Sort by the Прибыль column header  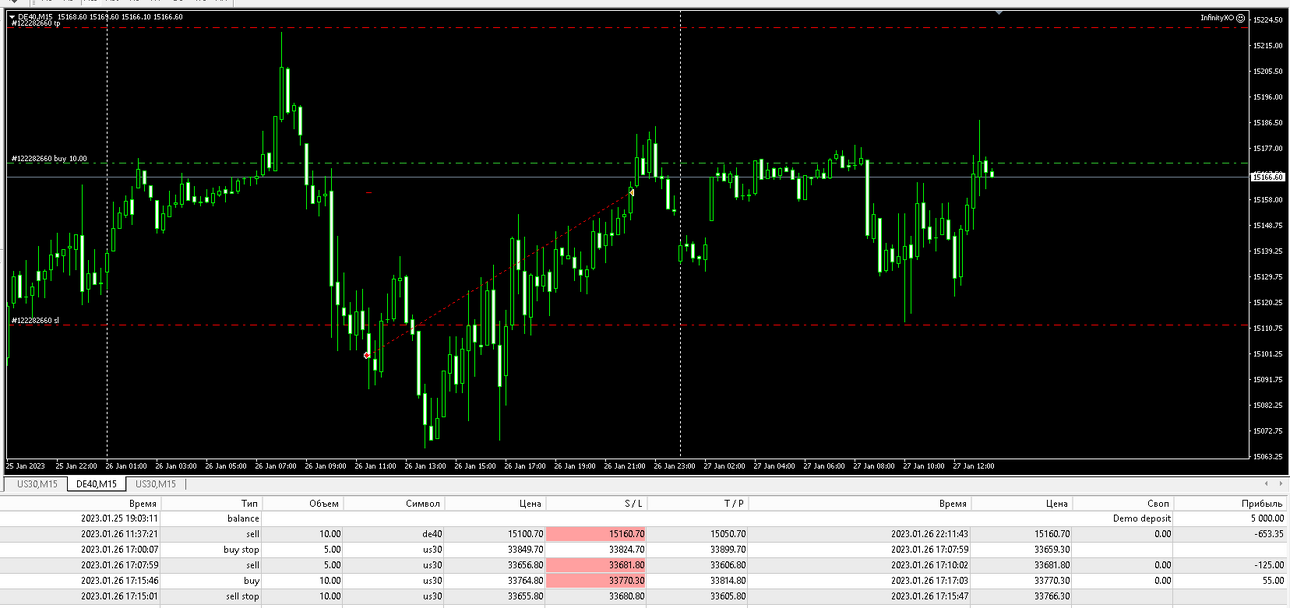click(x=1262, y=504)
